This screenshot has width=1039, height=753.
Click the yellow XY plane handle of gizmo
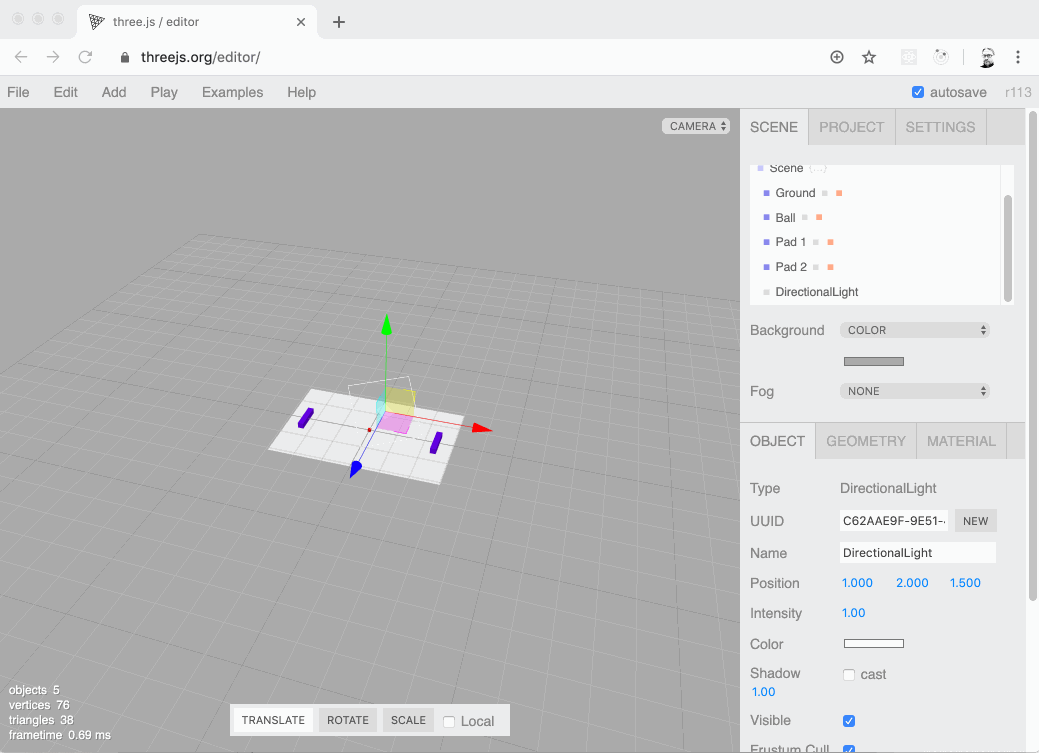[400, 402]
